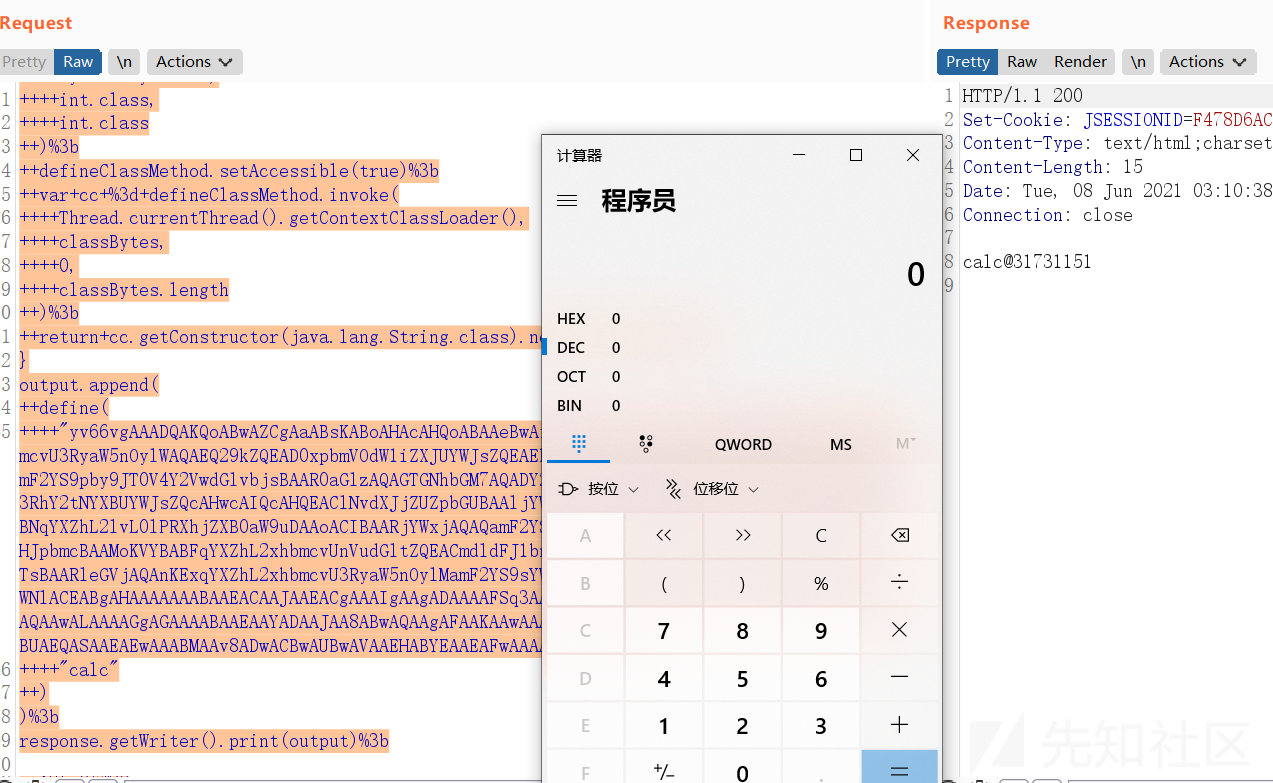This screenshot has height=783, width=1273.
Task: Click the output.append( line in request
Action: 89,384
